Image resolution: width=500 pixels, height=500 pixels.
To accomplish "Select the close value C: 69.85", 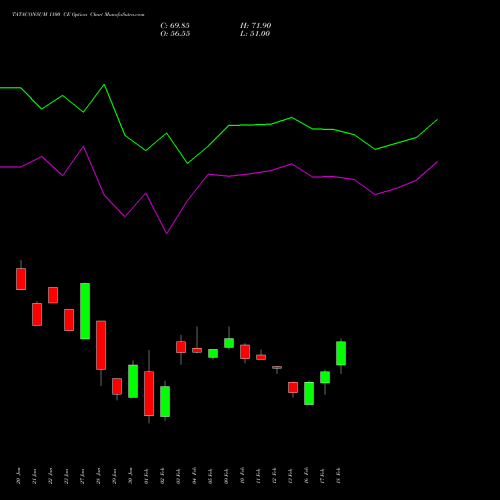I will click(175, 26).
